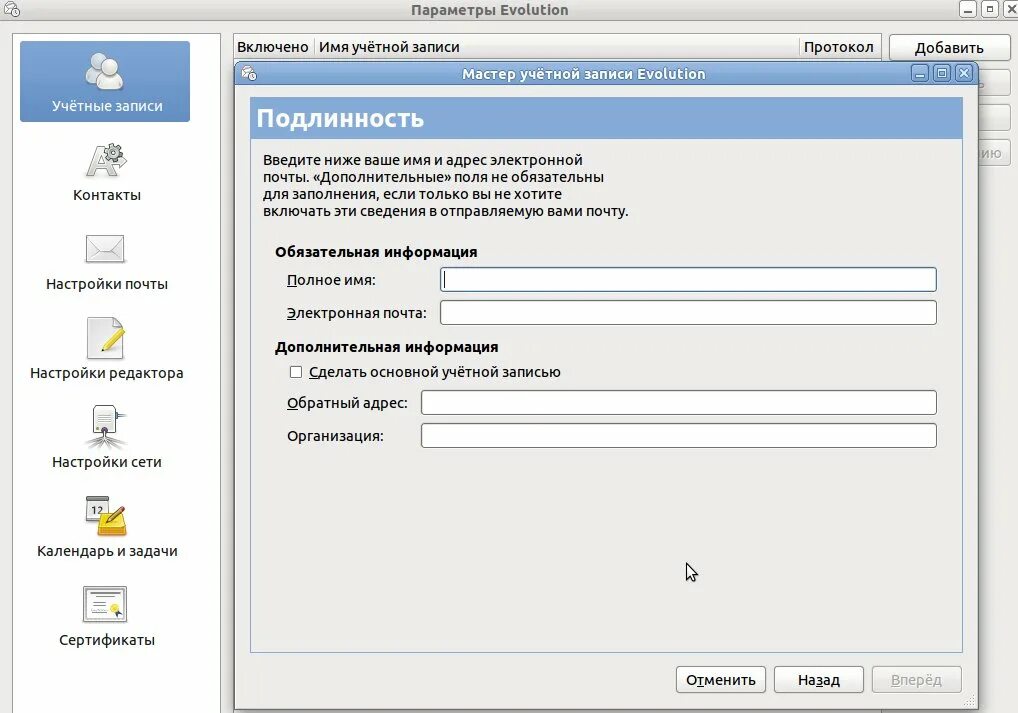Click the Добавить button in Параметры window

tap(949, 47)
